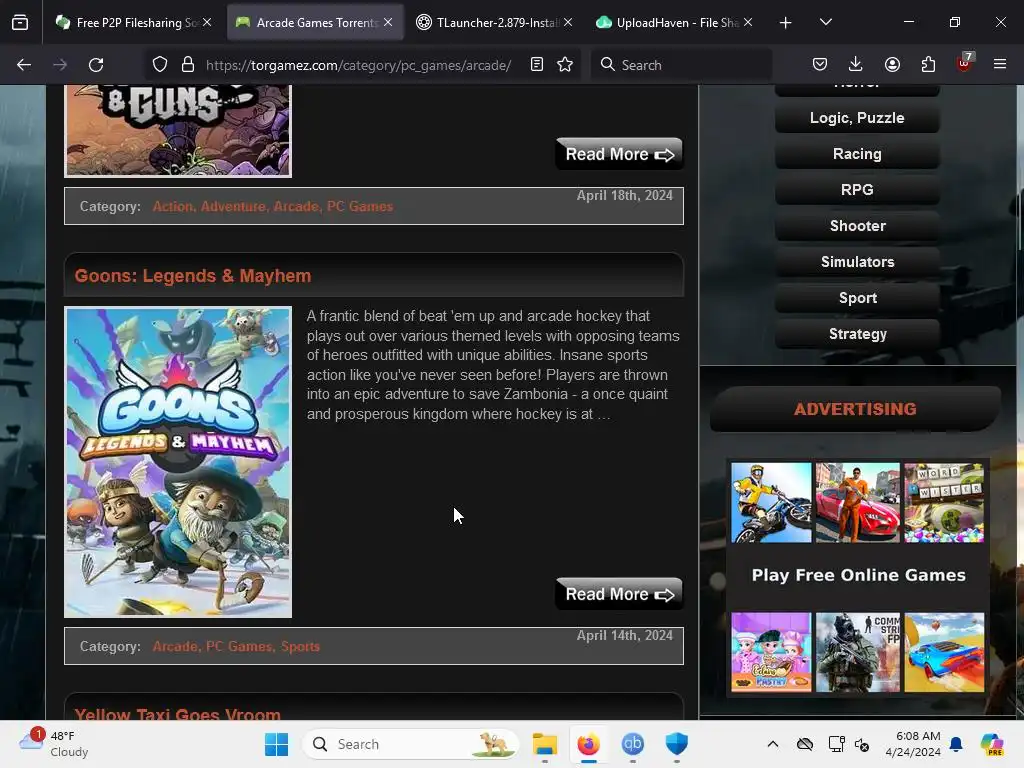Select Logic, Puzzle in sidebar categories
Viewport: 1024px width, 768px height.
[x=857, y=118]
